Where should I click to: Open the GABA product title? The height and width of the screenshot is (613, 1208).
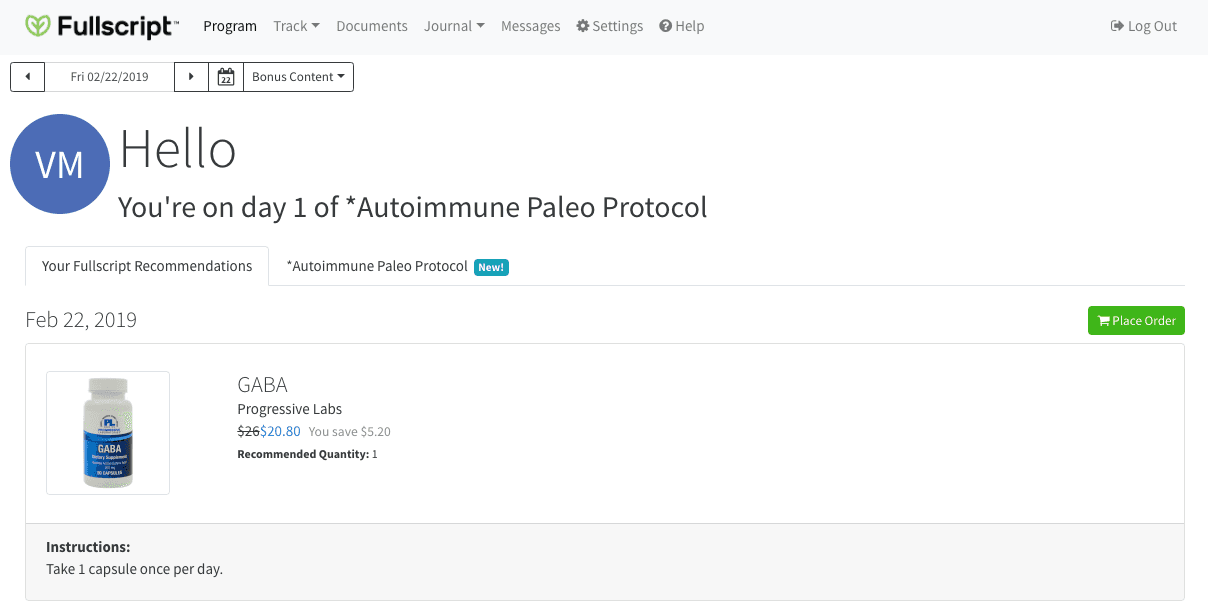[x=262, y=385]
